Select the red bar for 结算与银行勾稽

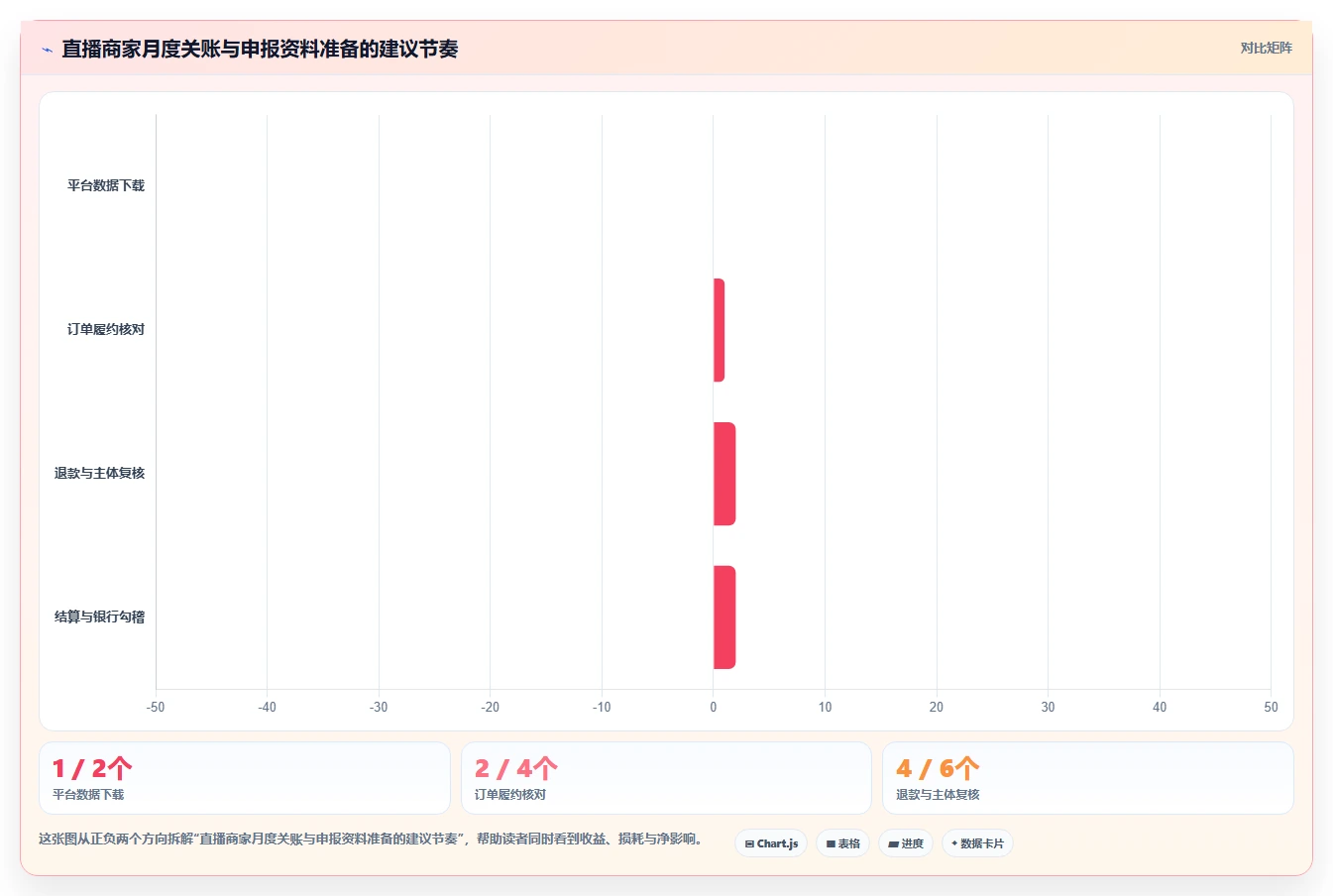[724, 617]
